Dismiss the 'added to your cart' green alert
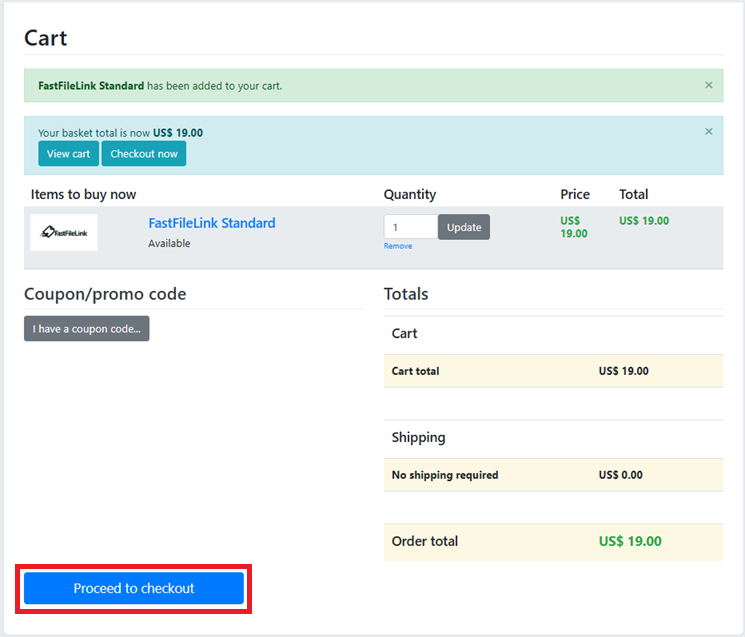745x637 pixels. coord(708,85)
